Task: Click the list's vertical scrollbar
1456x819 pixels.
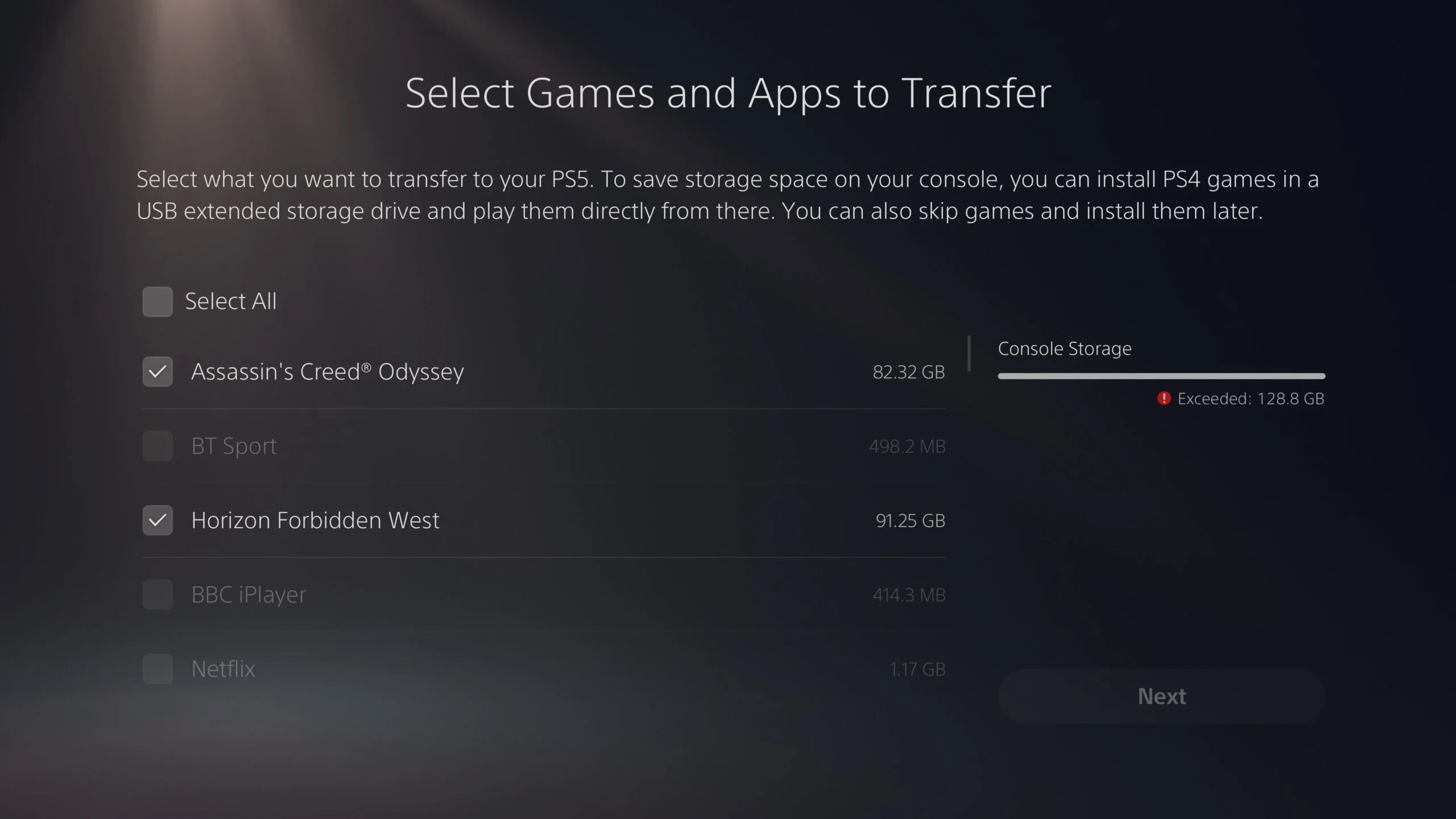Action: tap(969, 353)
